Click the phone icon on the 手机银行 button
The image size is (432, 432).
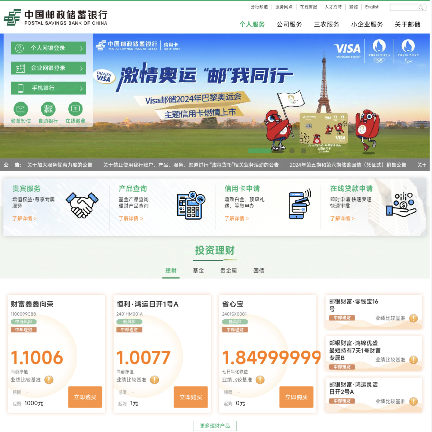[20, 88]
